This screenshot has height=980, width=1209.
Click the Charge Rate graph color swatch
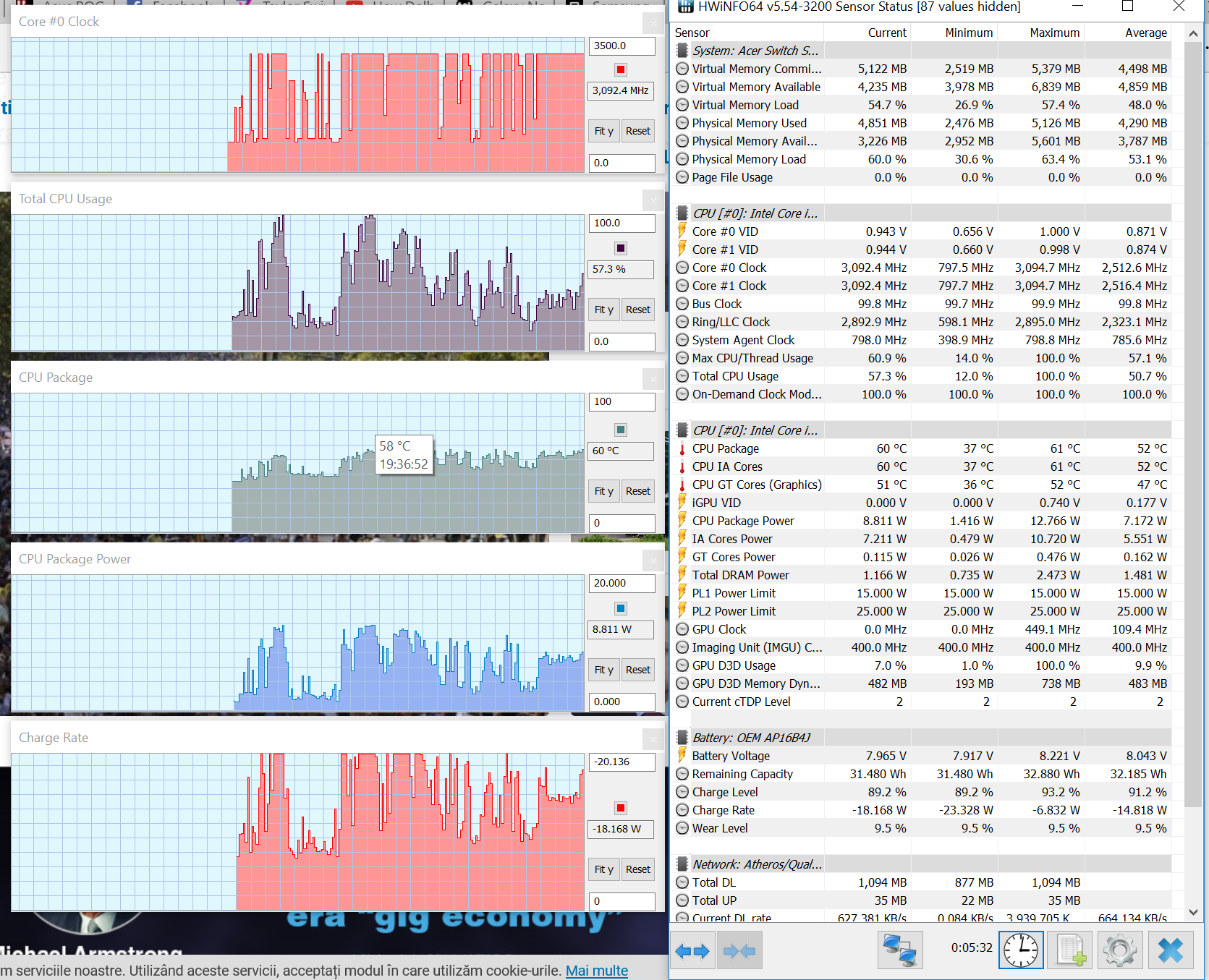[621, 808]
